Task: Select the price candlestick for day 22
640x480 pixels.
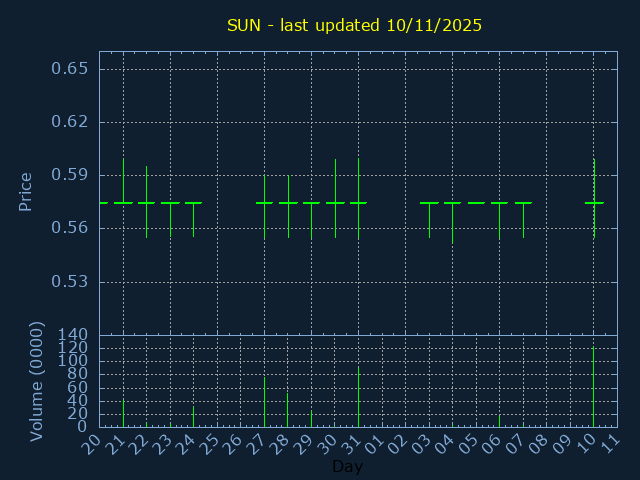Action: pos(147,202)
